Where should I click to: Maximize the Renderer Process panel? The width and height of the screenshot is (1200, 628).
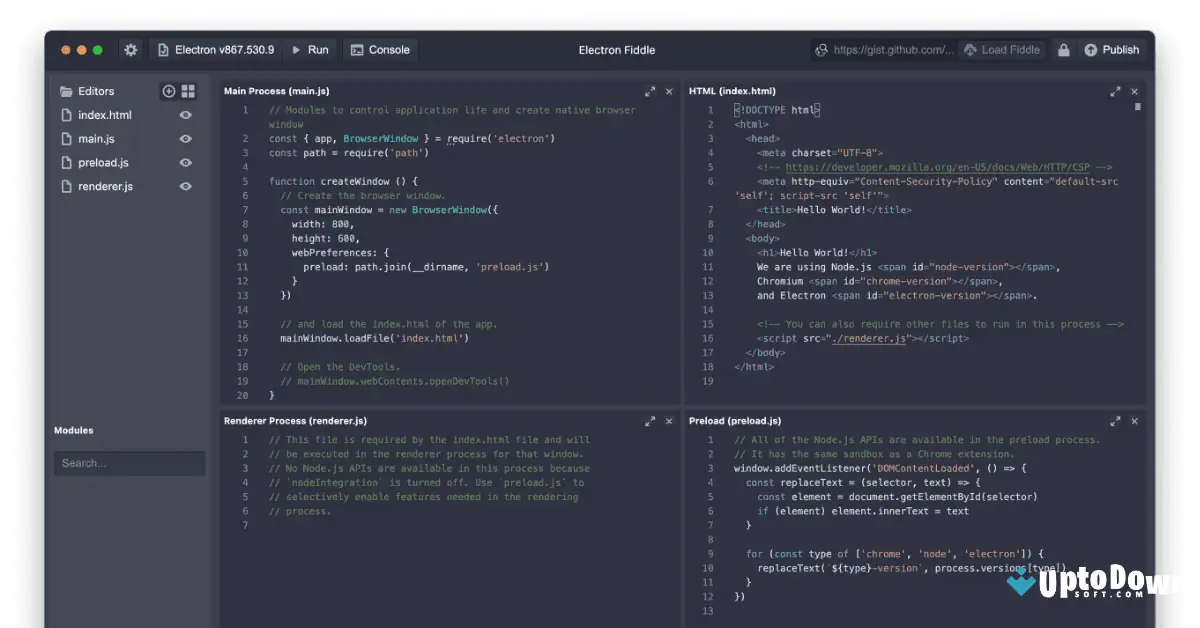(x=649, y=421)
